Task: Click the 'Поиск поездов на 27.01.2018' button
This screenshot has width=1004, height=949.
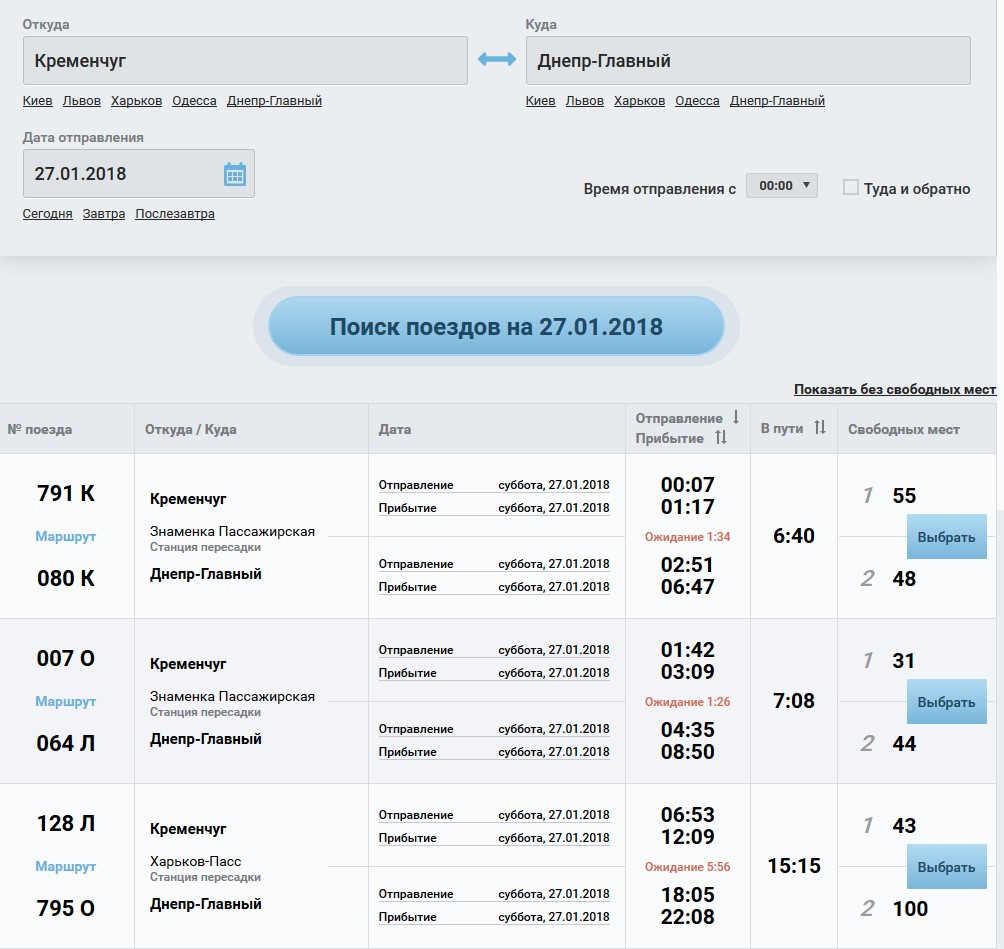Action: 496,326
